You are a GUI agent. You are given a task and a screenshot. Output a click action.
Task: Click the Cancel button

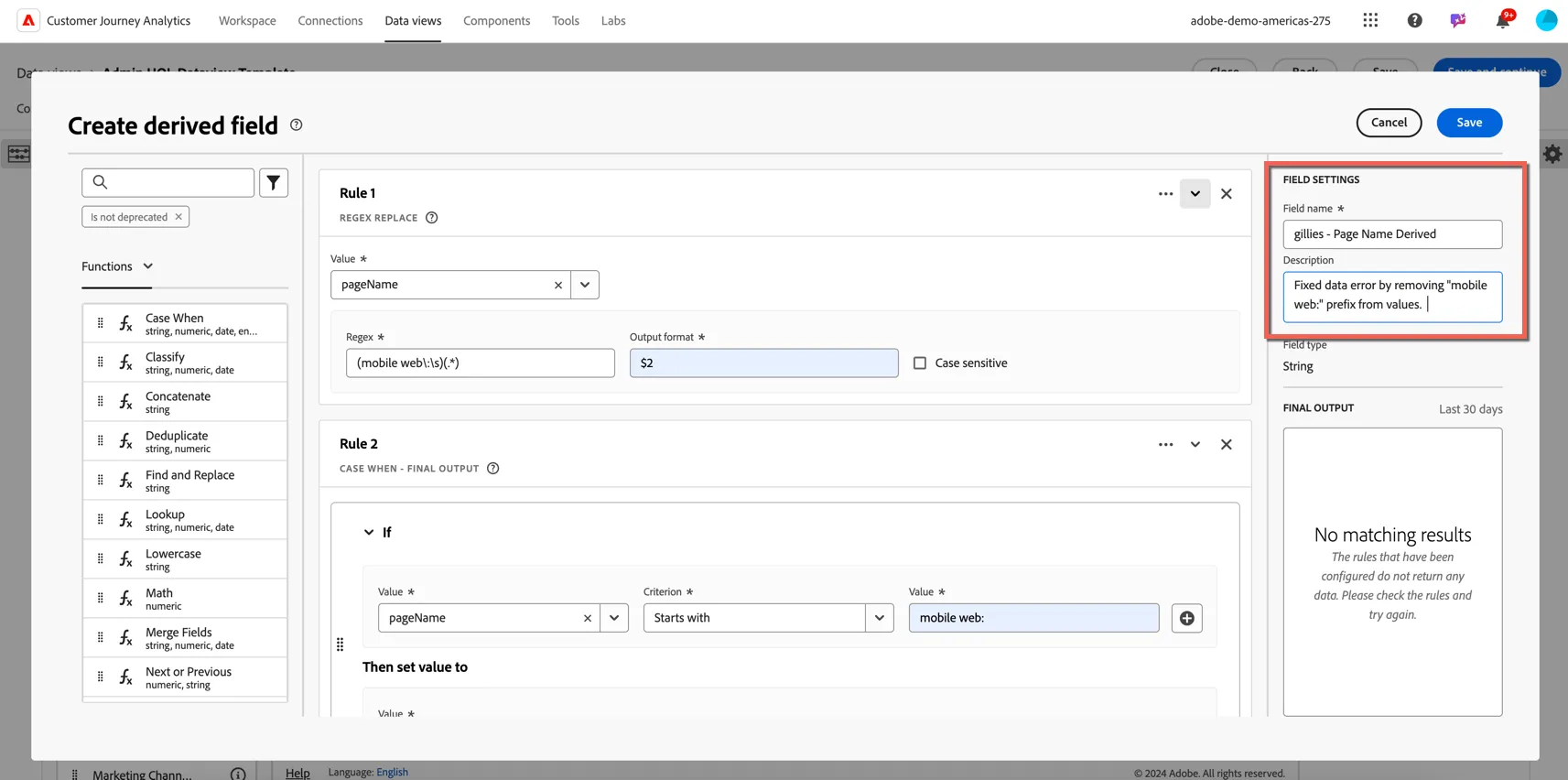(1389, 123)
